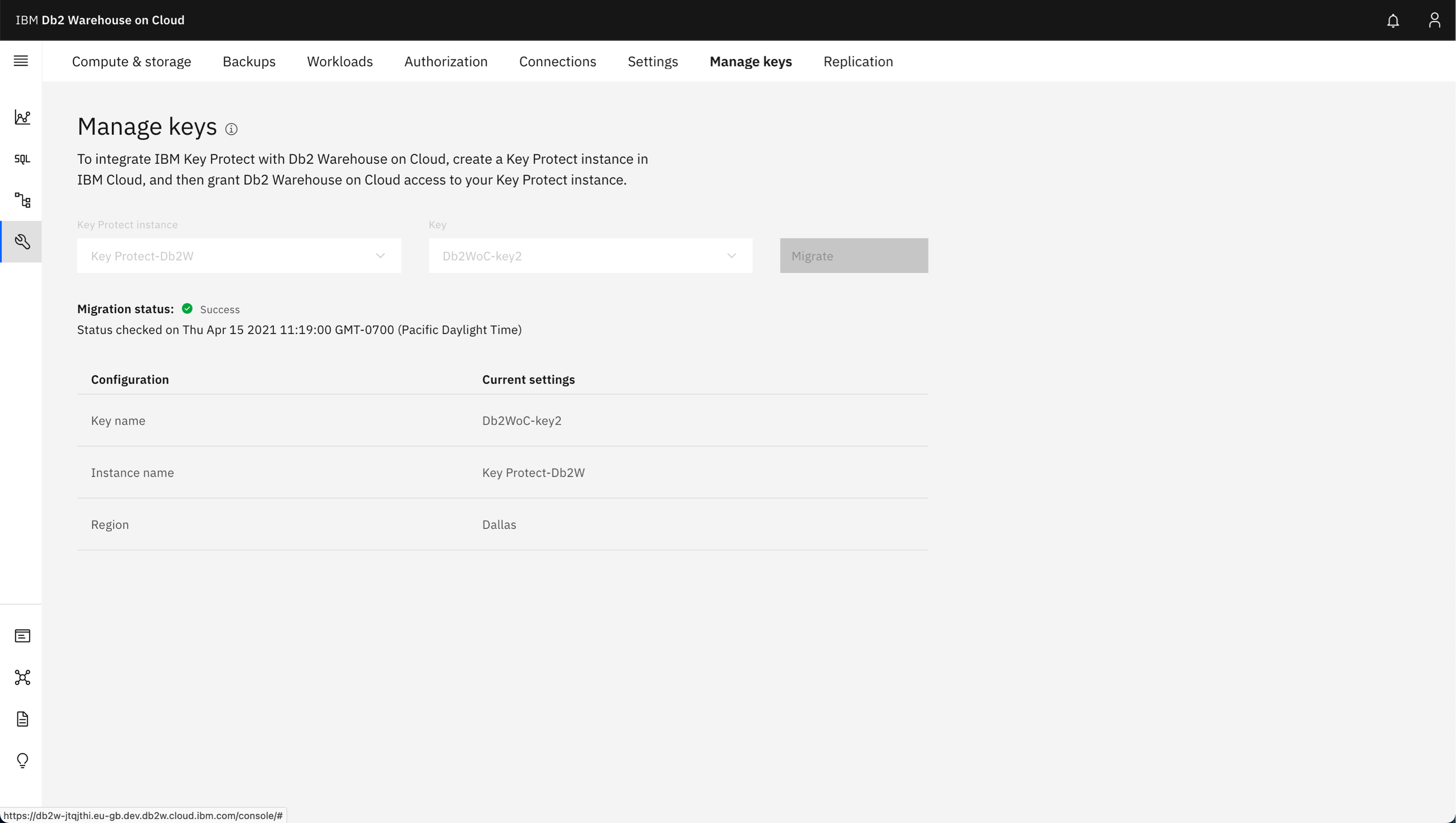Click Key Protect-Db2W value in Instance name row
The height and width of the screenshot is (823, 1456).
pyautogui.click(x=534, y=473)
